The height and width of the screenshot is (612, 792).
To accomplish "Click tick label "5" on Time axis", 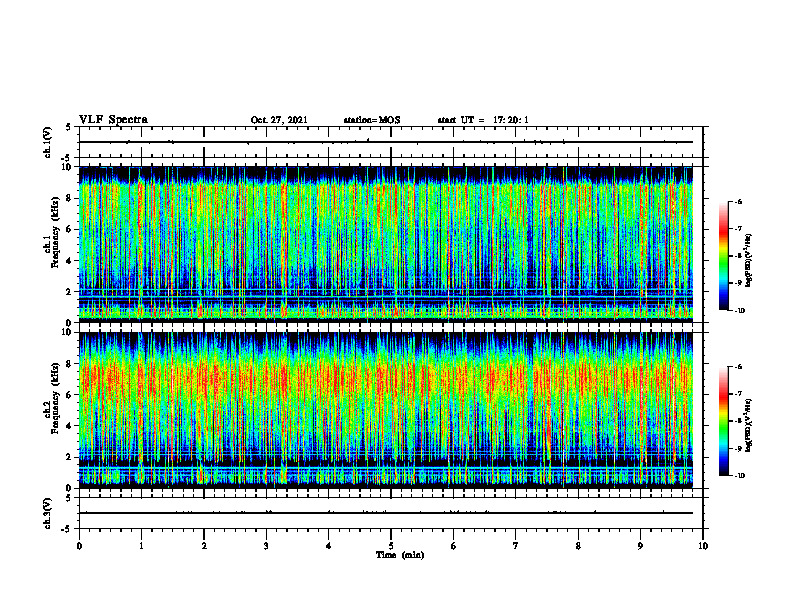I will [391, 546].
